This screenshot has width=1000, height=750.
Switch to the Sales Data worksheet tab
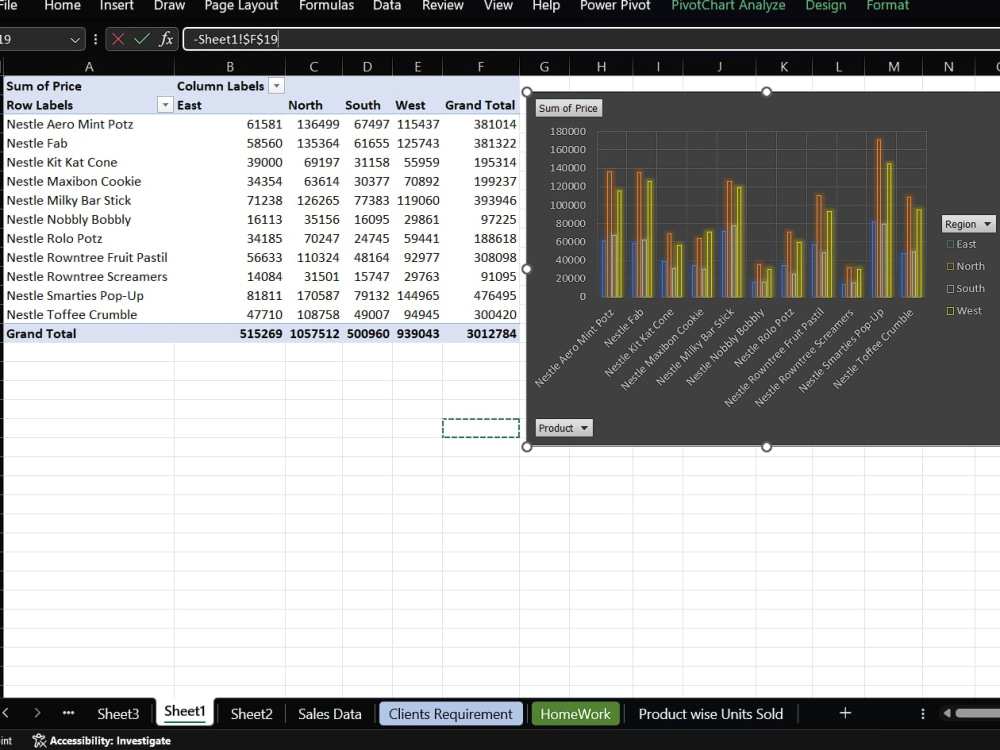pos(330,714)
